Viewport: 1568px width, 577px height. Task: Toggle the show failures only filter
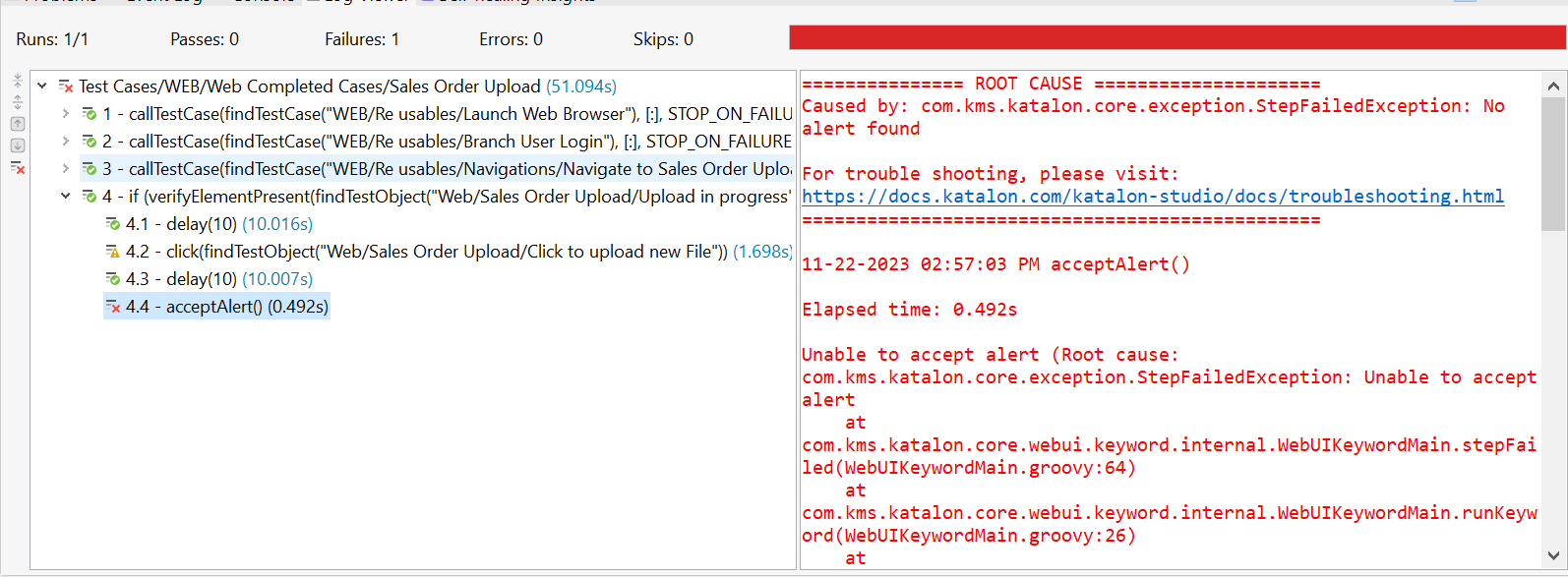18,168
